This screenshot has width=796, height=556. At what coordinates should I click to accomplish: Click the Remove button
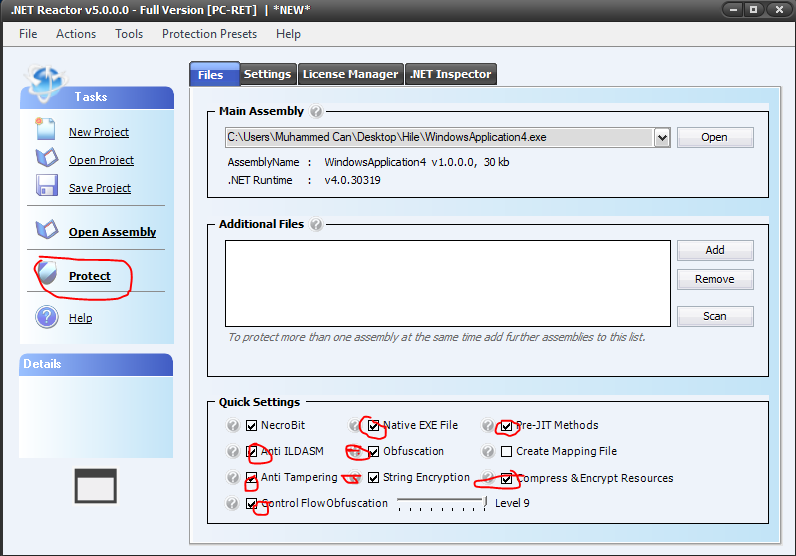[x=715, y=279]
